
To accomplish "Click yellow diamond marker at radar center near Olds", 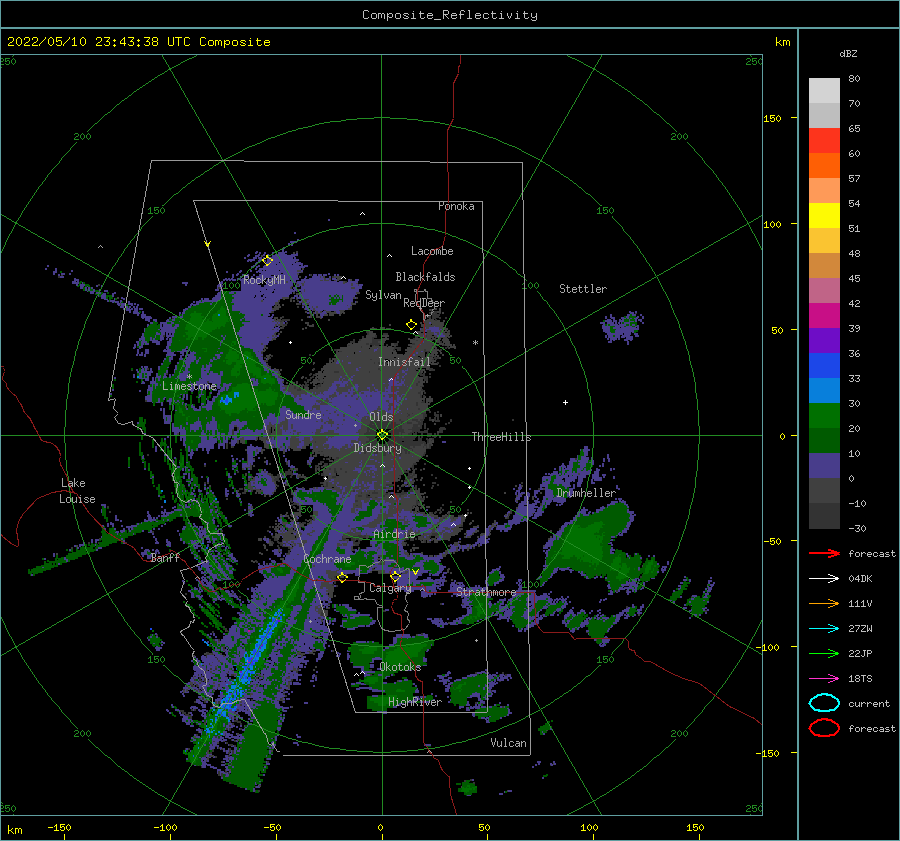I will coord(382,435).
